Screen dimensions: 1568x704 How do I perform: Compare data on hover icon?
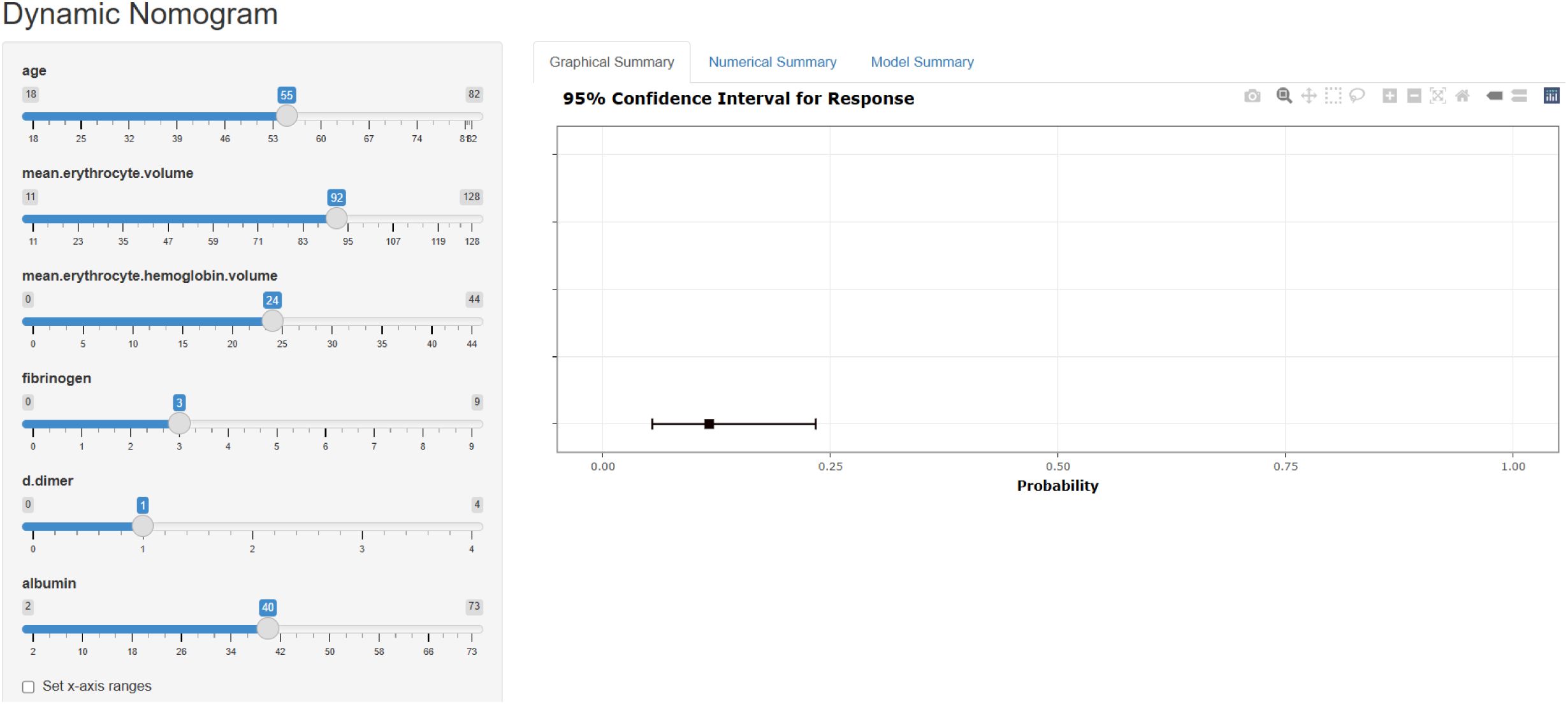tap(1519, 96)
